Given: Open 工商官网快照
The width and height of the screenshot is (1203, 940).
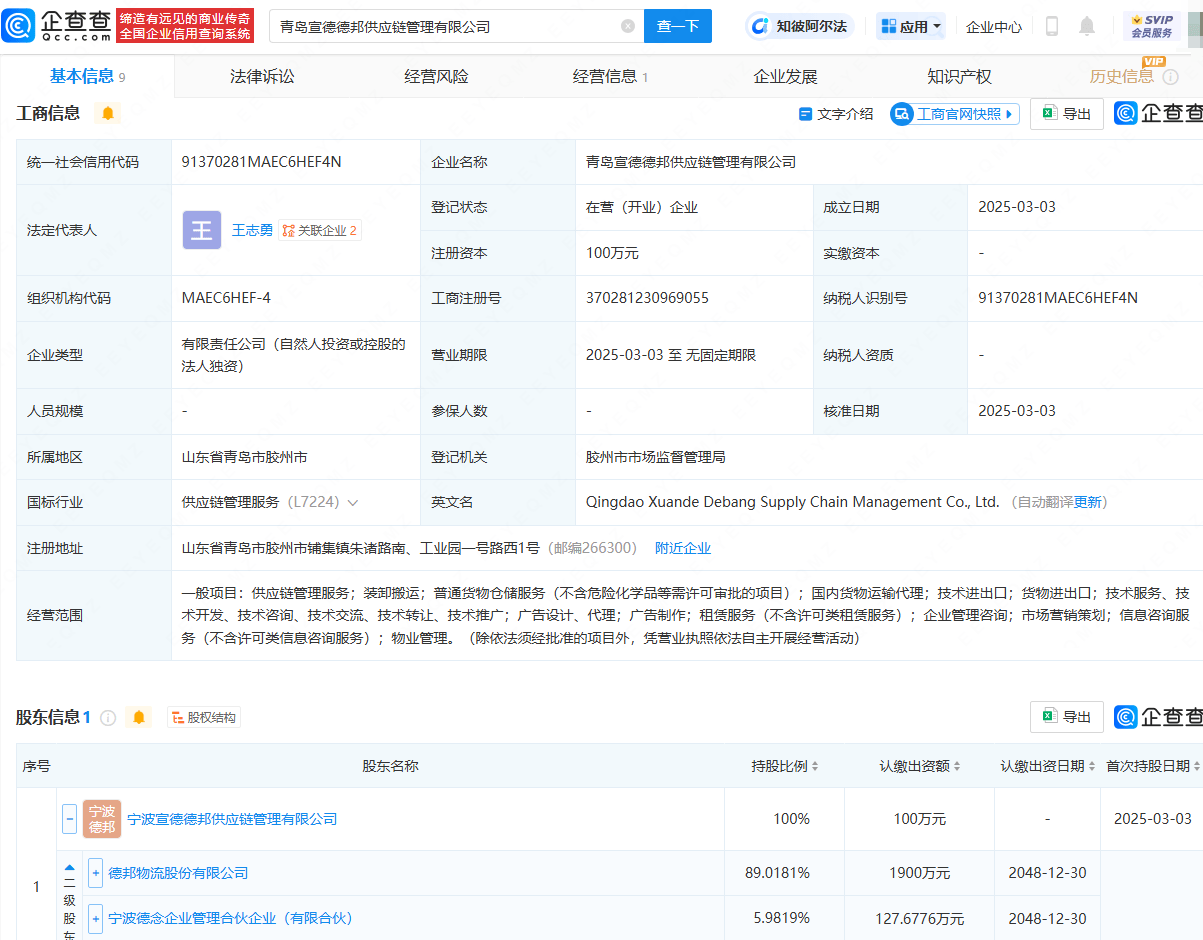Looking at the screenshot, I should coord(955,114).
